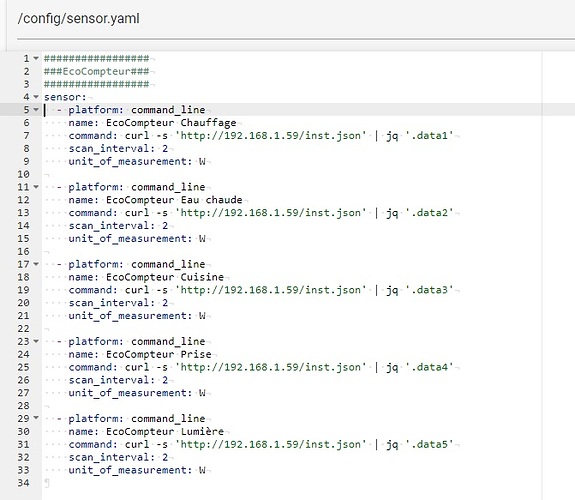Collapse the Cuisine sensor block on line 17
575x500 pixels.
point(36,264)
